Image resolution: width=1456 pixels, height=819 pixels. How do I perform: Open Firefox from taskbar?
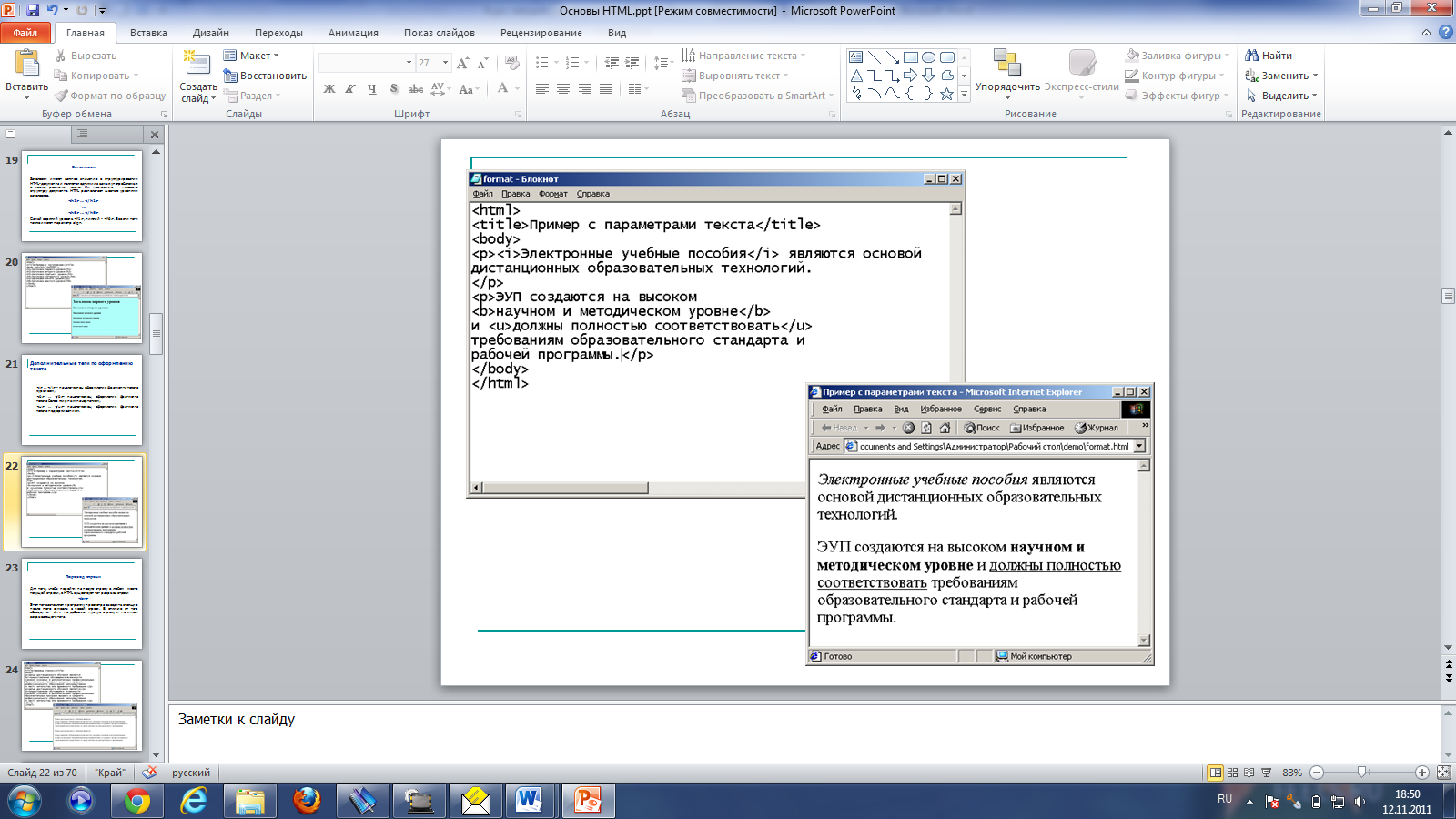pyautogui.click(x=307, y=801)
